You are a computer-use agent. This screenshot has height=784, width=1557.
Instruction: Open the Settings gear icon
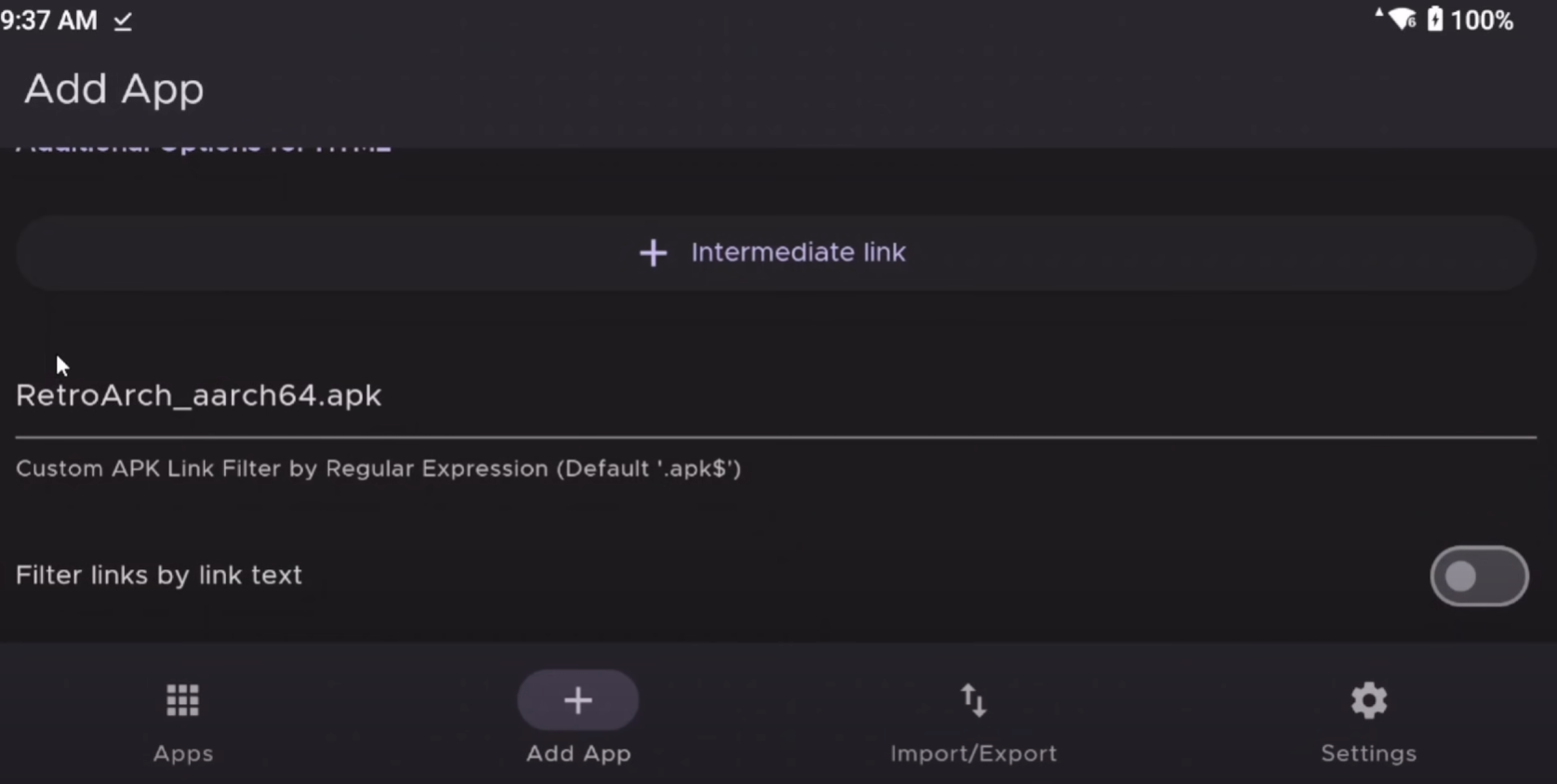pyautogui.click(x=1368, y=700)
